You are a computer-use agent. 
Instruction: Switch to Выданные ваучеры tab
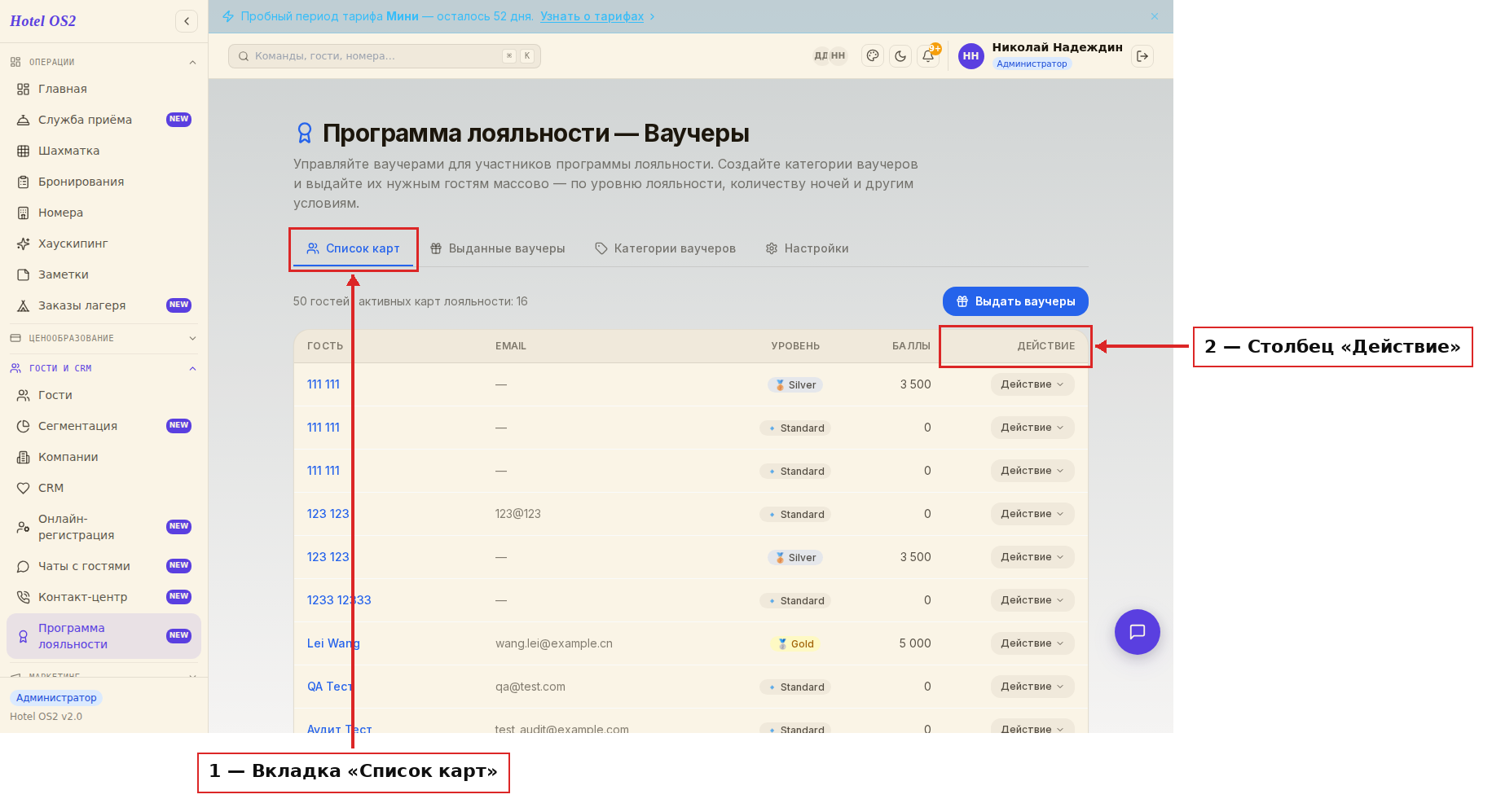497,248
